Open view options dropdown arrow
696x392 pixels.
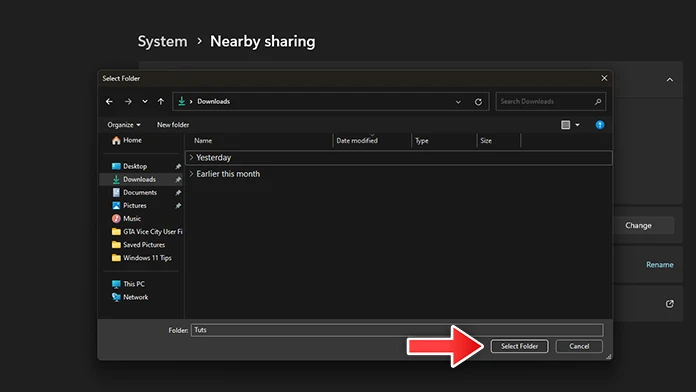577,125
